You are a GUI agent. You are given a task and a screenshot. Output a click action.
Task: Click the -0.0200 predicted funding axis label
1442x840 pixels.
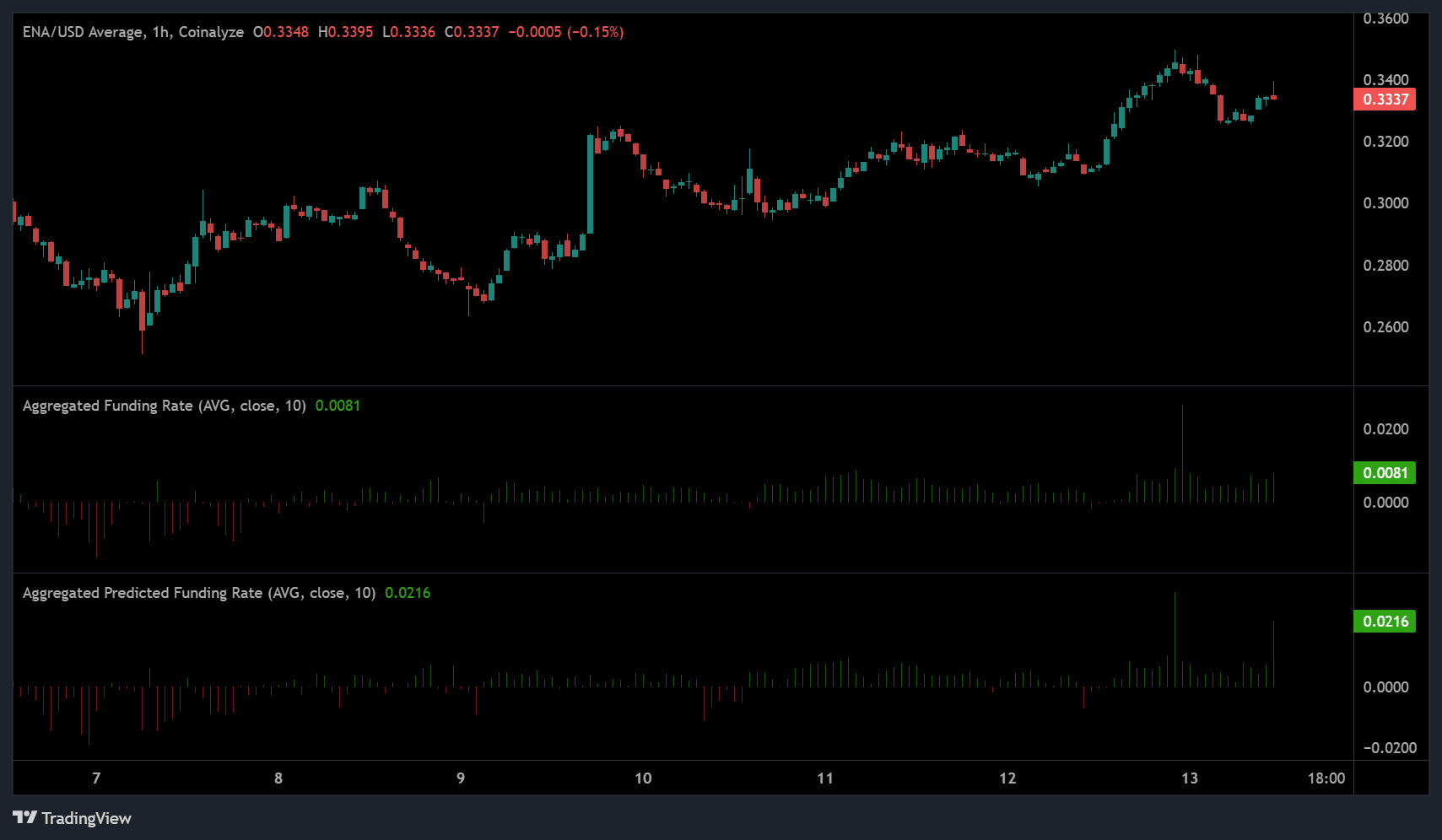click(x=1390, y=748)
